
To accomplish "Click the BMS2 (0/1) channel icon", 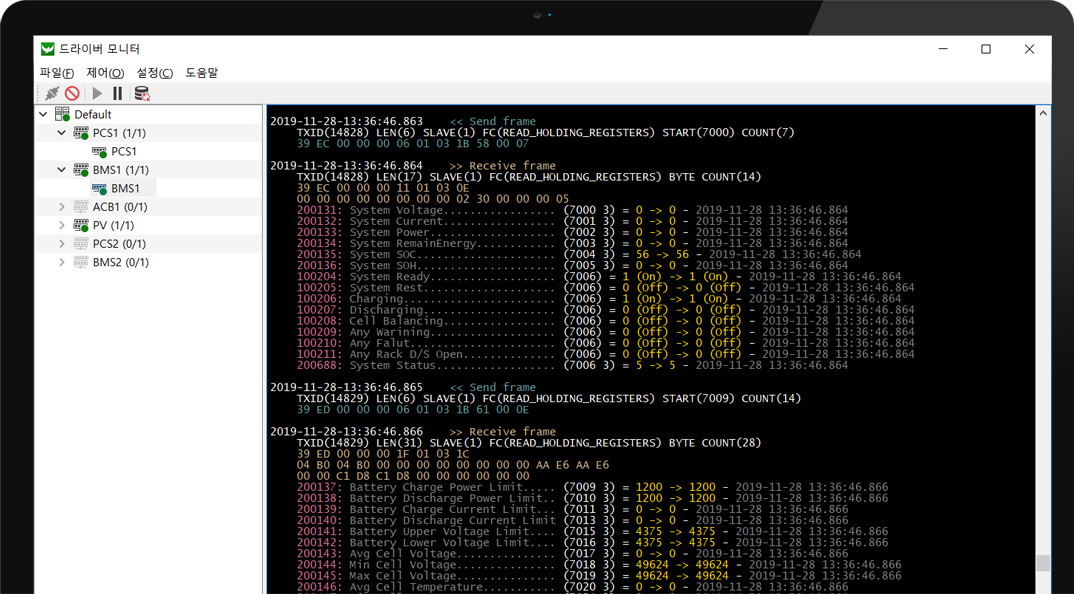I will point(81,262).
